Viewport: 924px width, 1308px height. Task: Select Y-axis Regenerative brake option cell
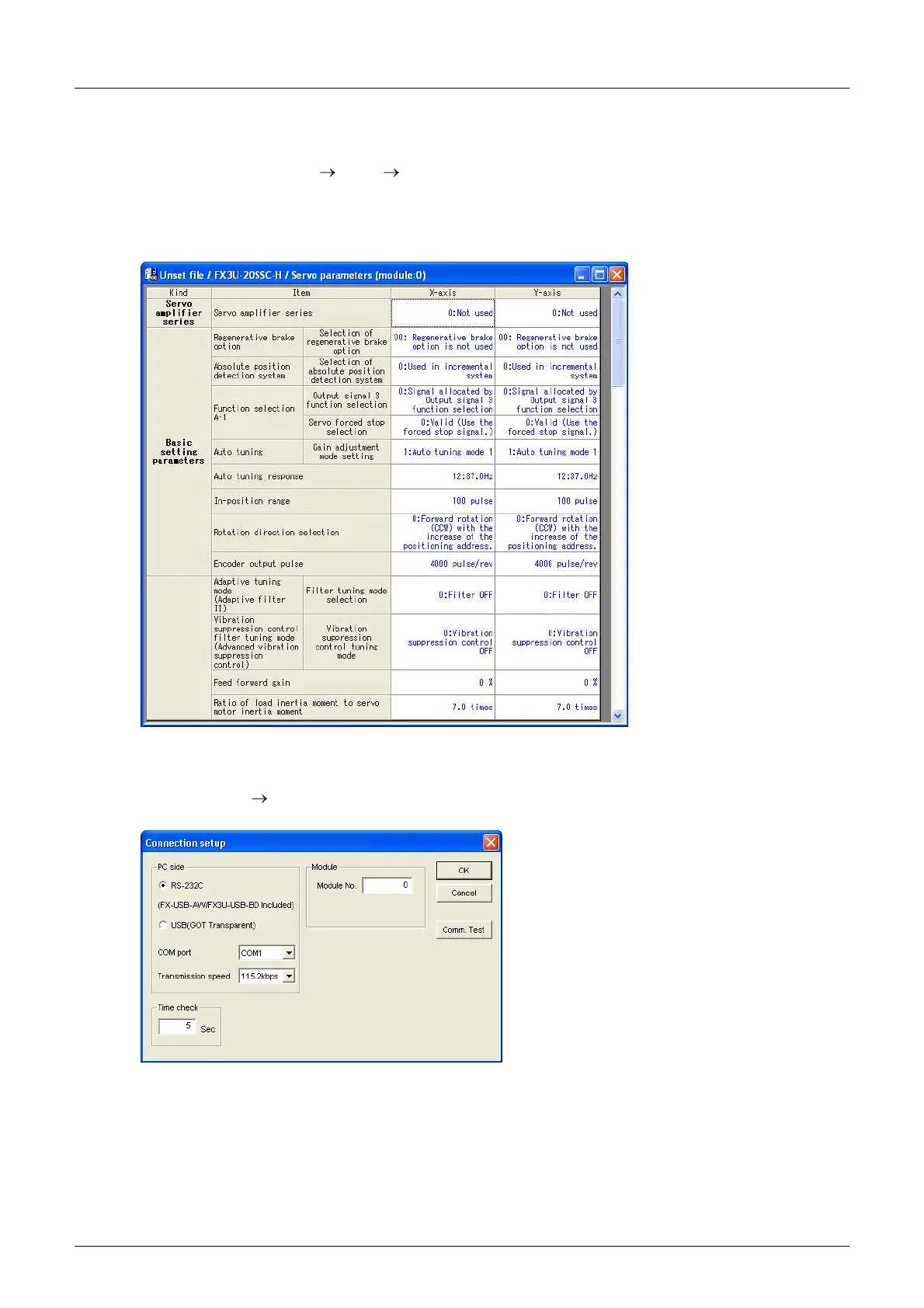pyautogui.click(x=547, y=343)
